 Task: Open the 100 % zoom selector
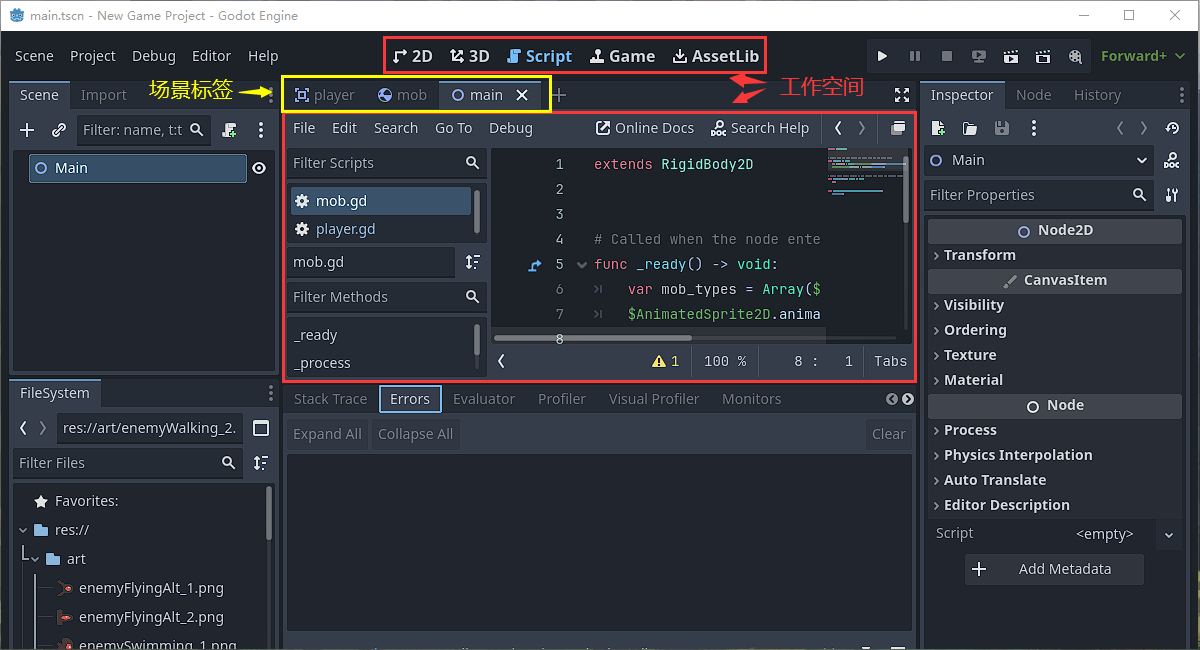724,361
